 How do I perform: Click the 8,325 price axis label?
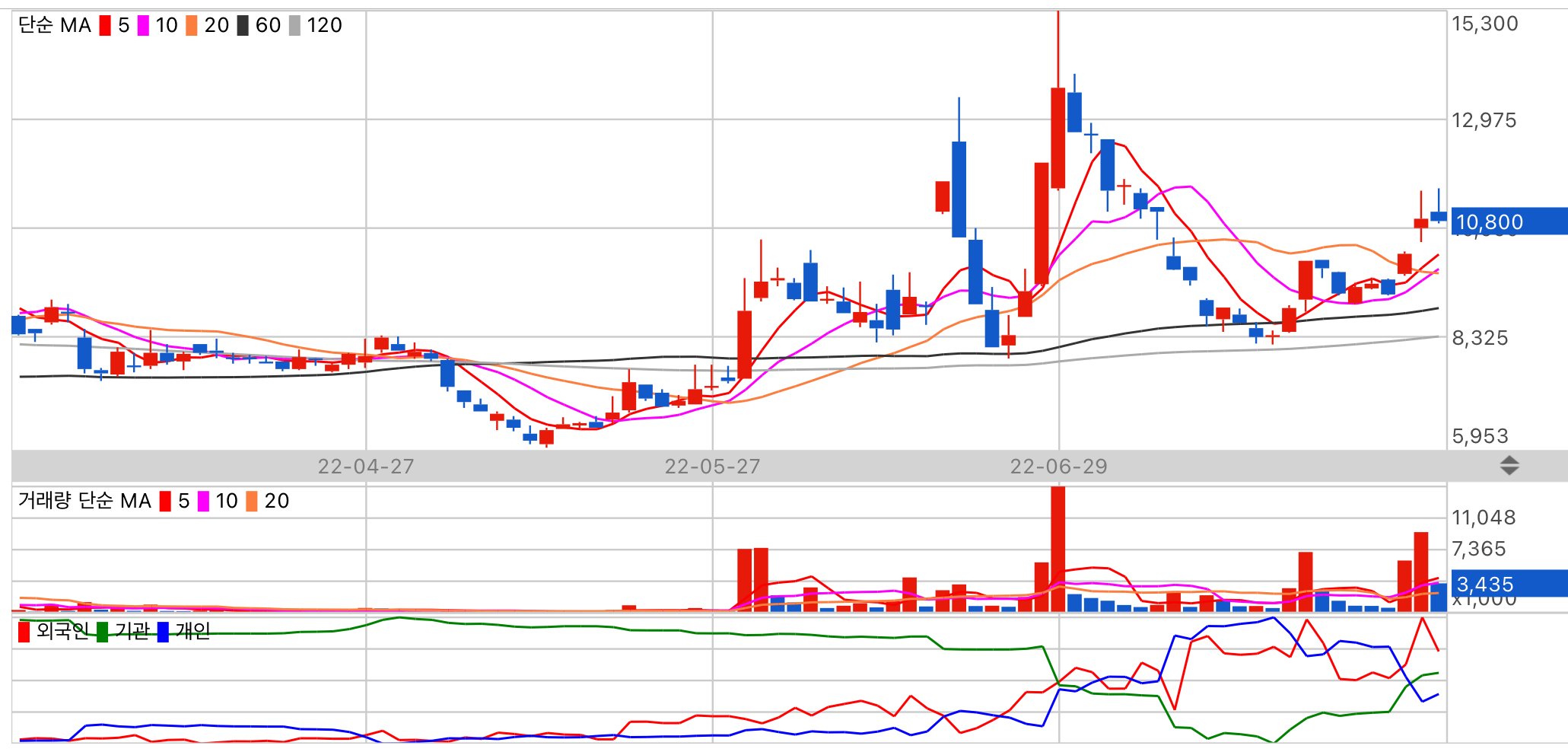point(1481,338)
